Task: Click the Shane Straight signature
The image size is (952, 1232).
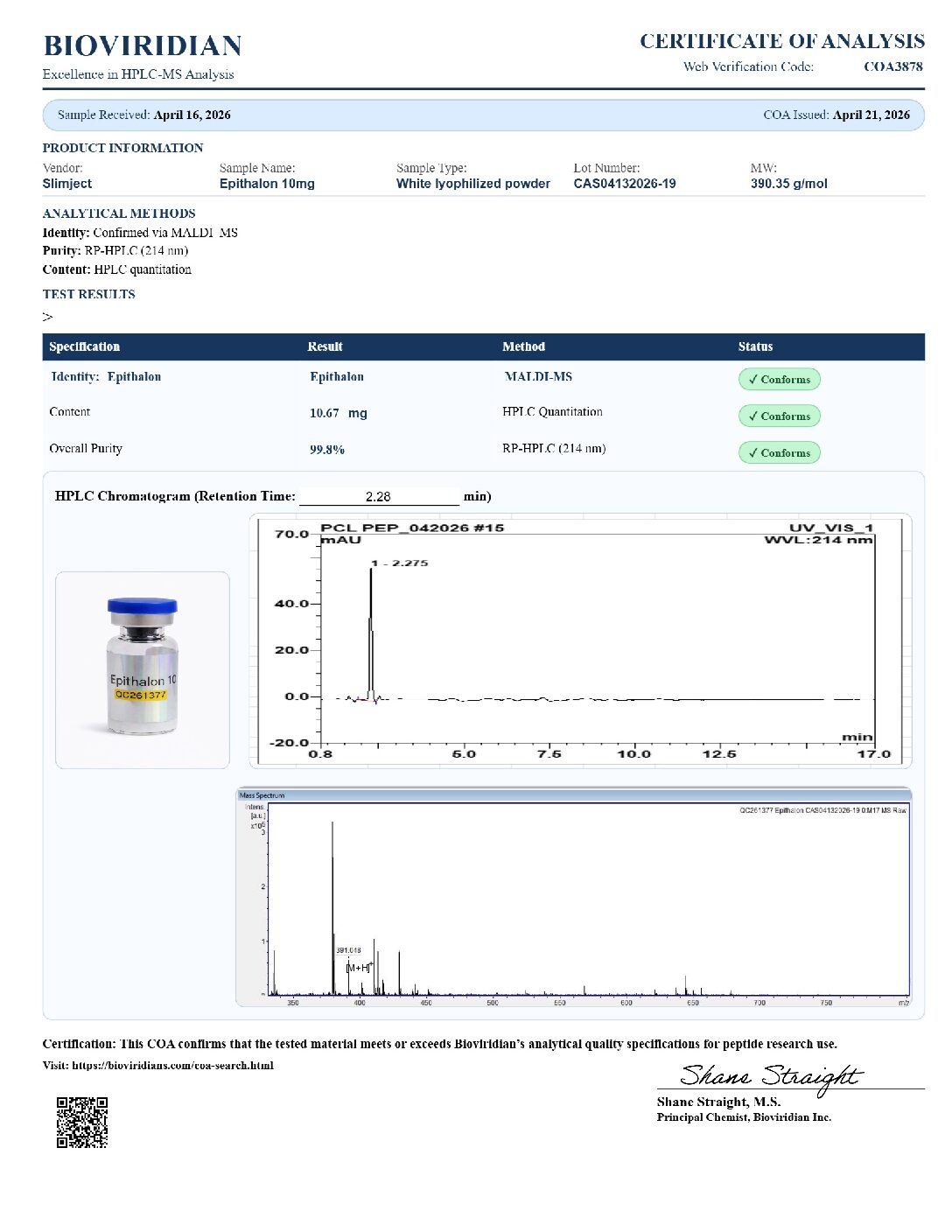Action: pos(771,1076)
